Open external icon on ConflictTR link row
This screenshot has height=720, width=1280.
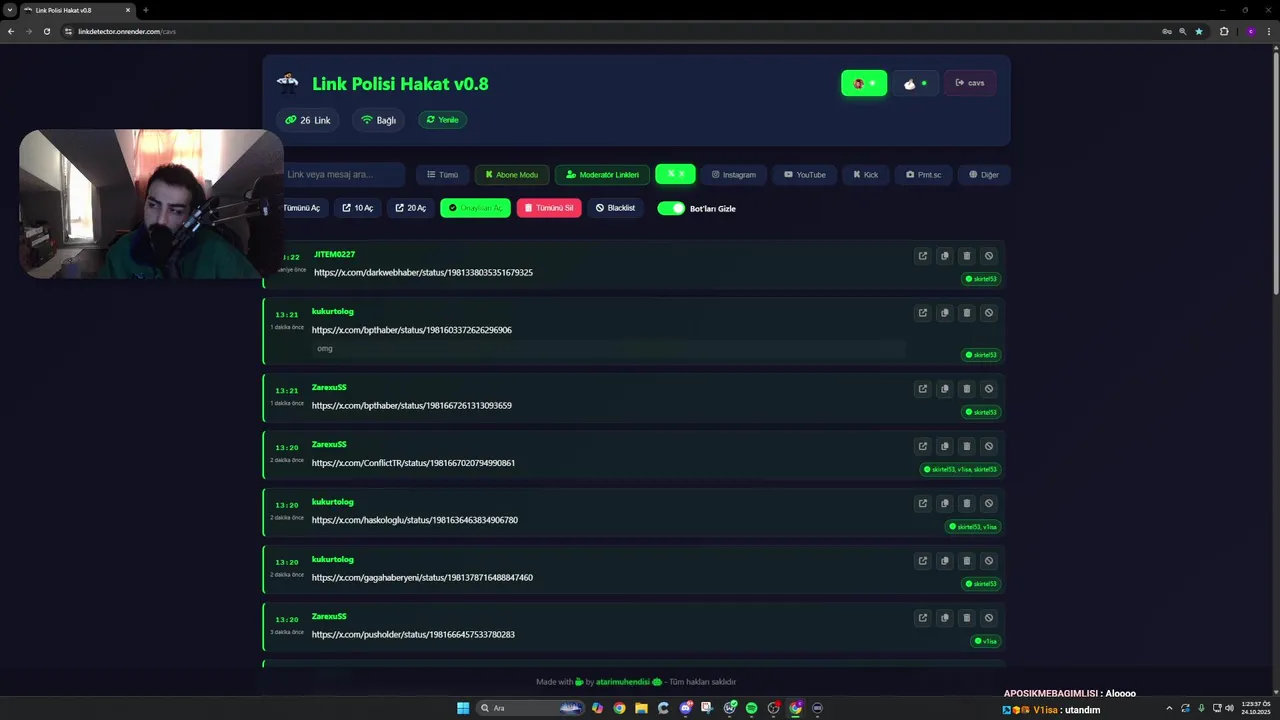(x=922, y=446)
